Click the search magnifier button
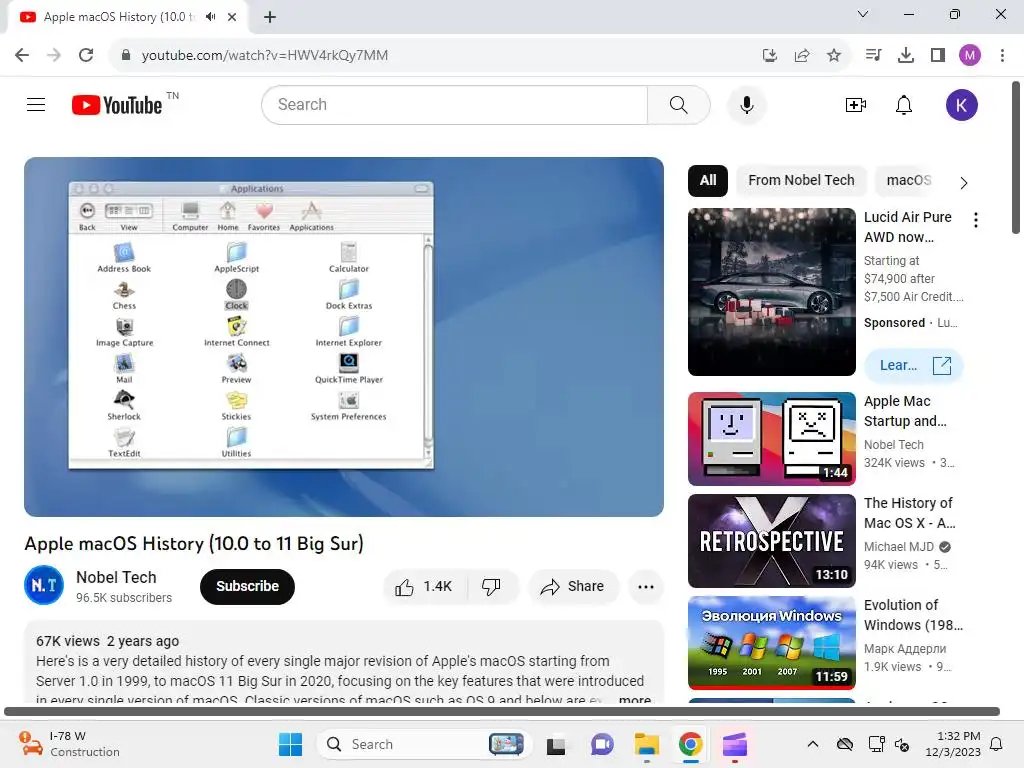Screen dimensions: 1024x768 (x=679, y=104)
